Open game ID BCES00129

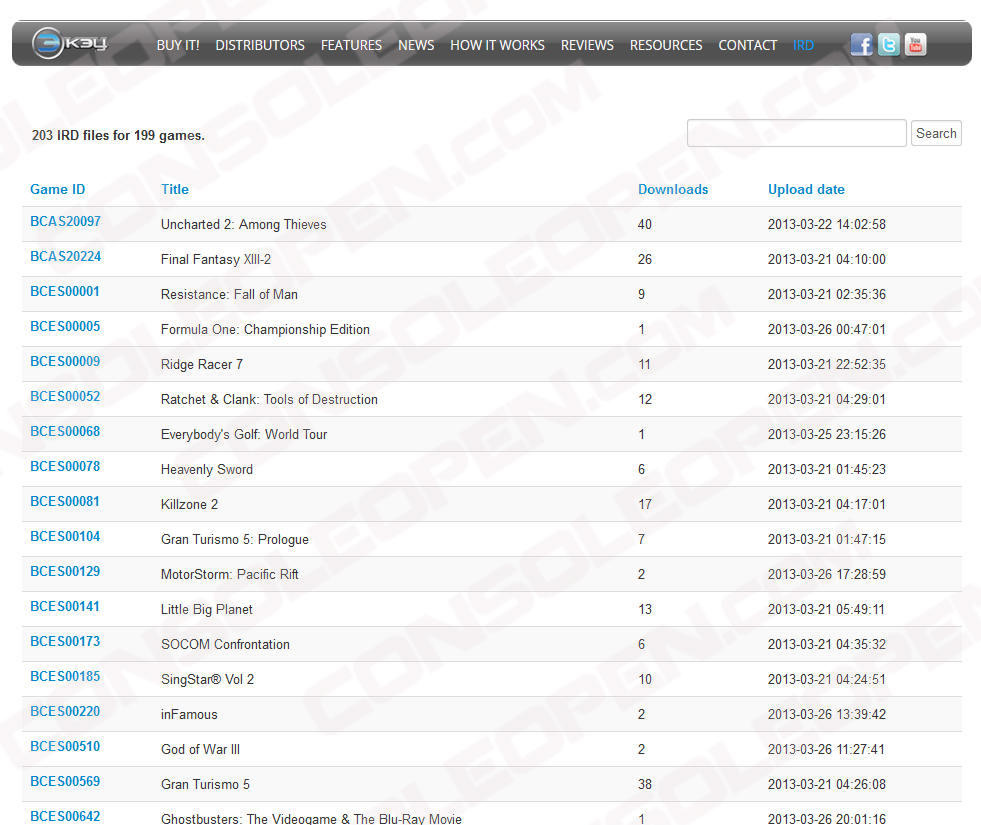[x=65, y=572]
